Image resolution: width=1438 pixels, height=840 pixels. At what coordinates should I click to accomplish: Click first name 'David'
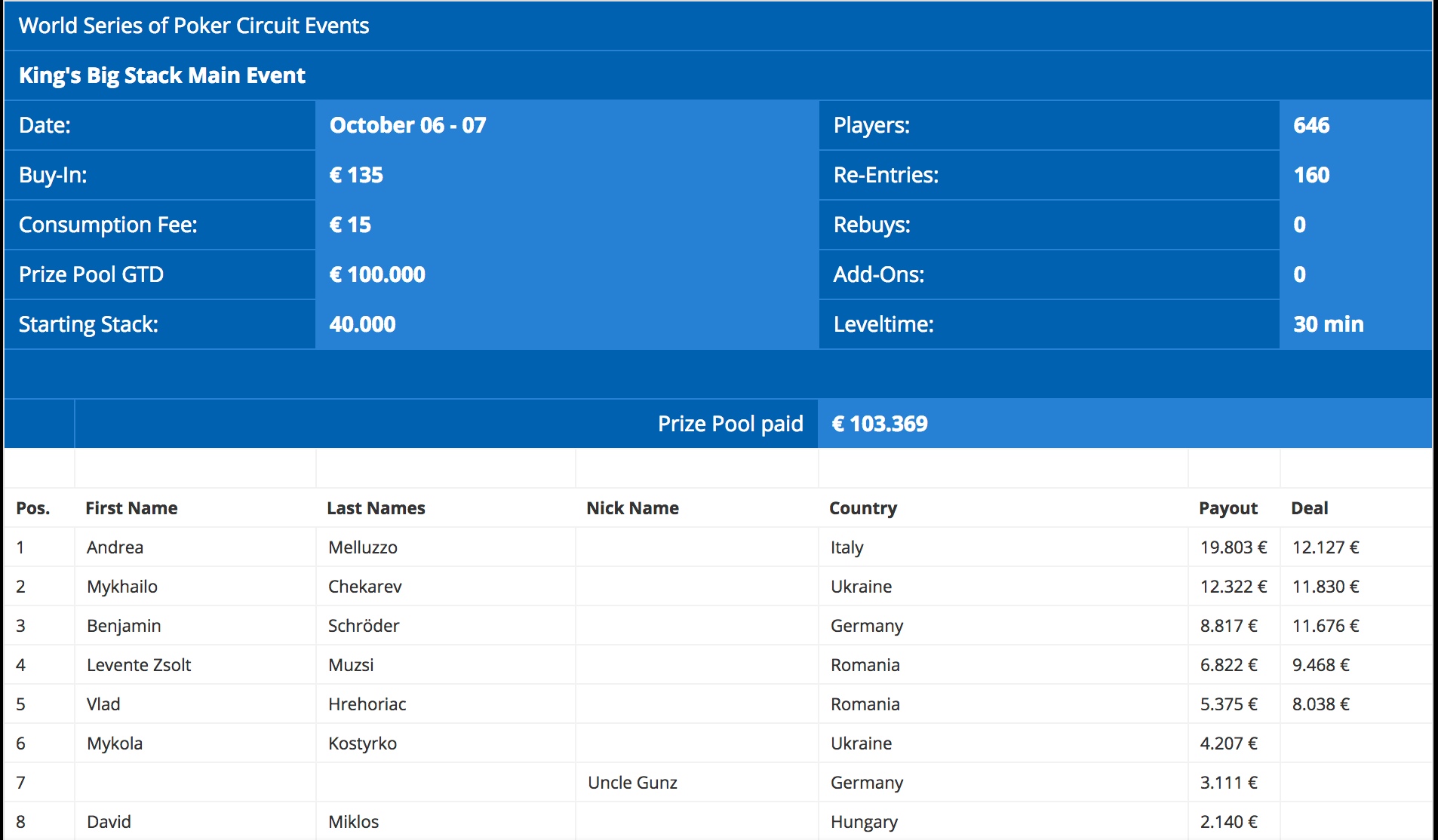click(109, 822)
